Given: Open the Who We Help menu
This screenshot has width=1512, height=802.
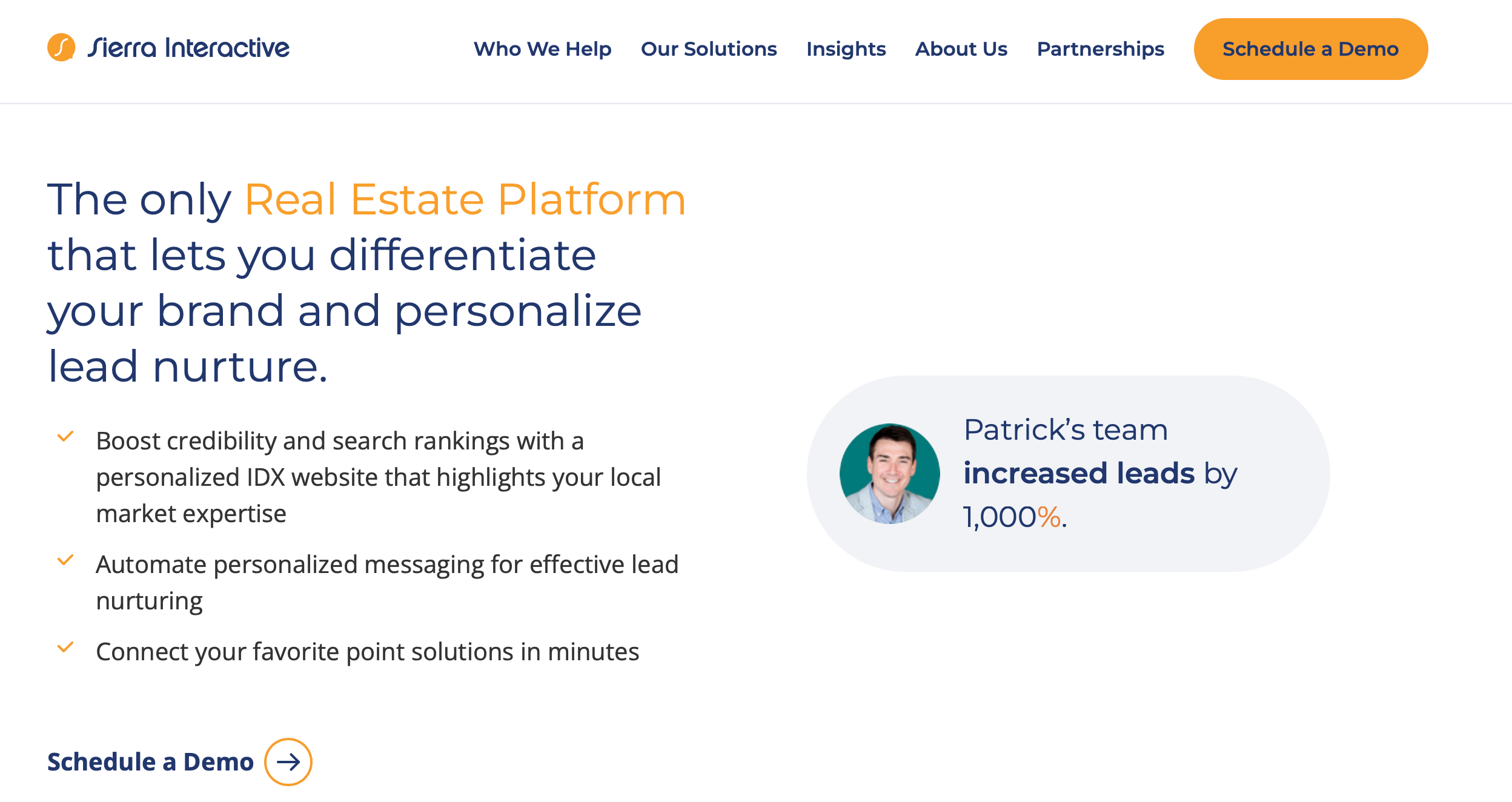Looking at the screenshot, I should coord(542,49).
